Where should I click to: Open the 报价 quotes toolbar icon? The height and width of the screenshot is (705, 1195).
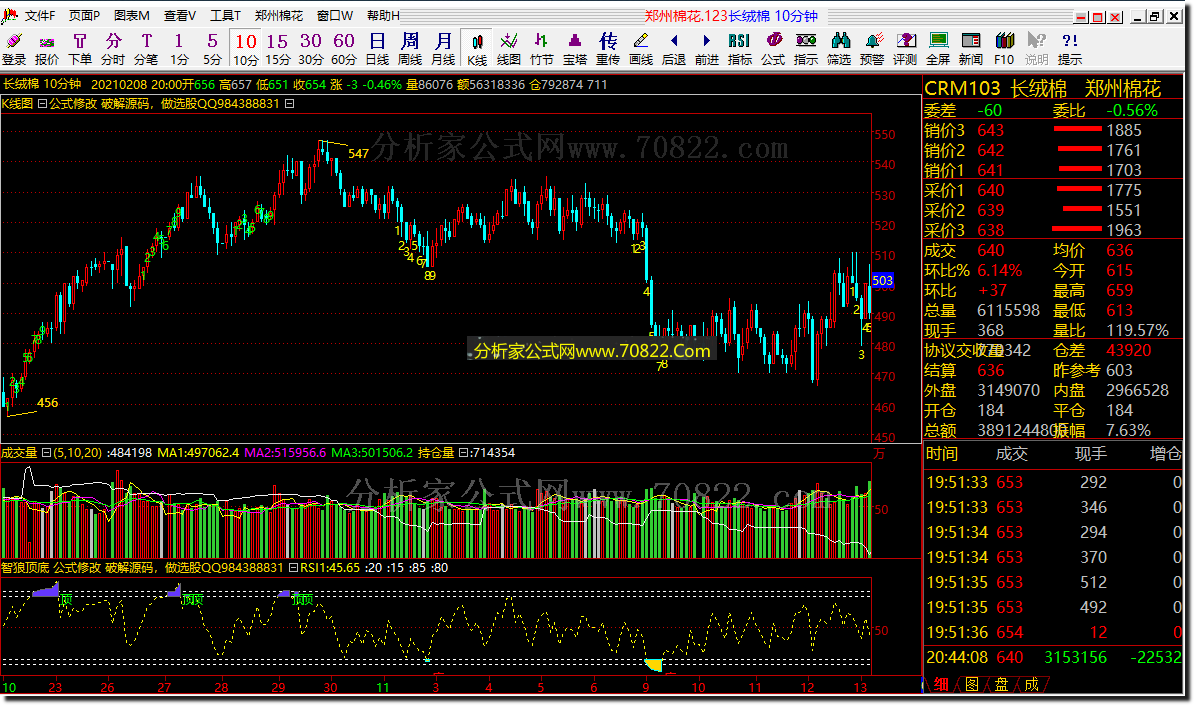(x=46, y=49)
